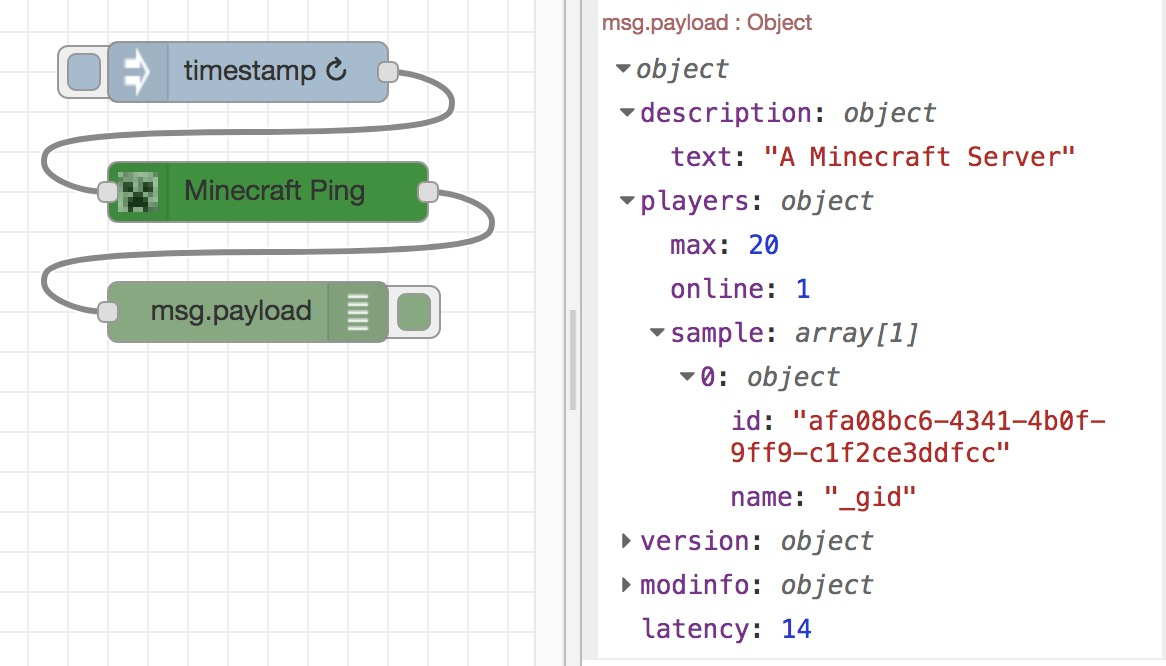The height and width of the screenshot is (666, 1166).
Task: Collapse the root object tree
Action: (x=623, y=68)
